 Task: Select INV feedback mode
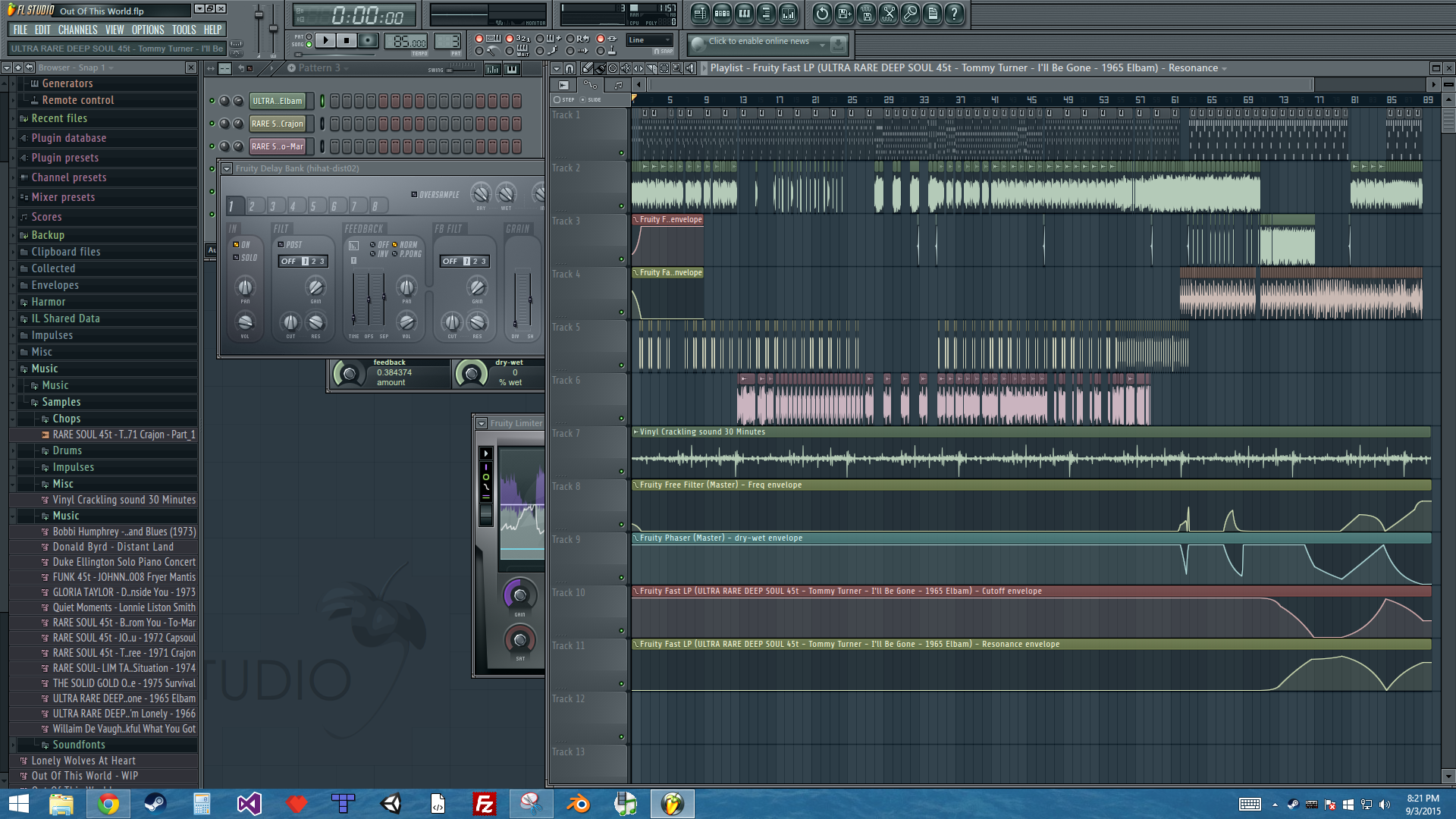(x=373, y=254)
